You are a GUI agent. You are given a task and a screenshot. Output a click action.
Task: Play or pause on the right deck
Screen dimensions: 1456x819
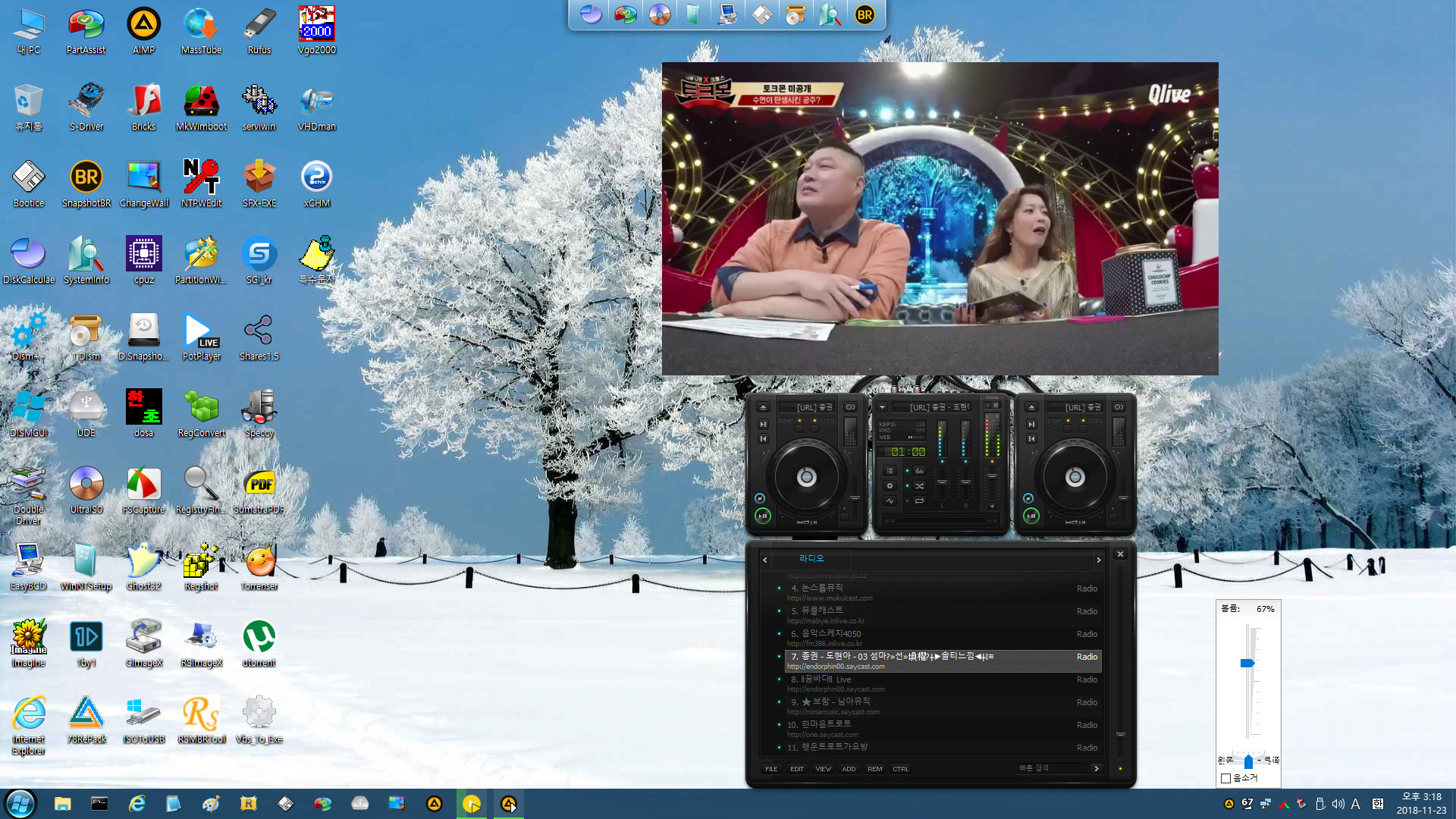1031,516
